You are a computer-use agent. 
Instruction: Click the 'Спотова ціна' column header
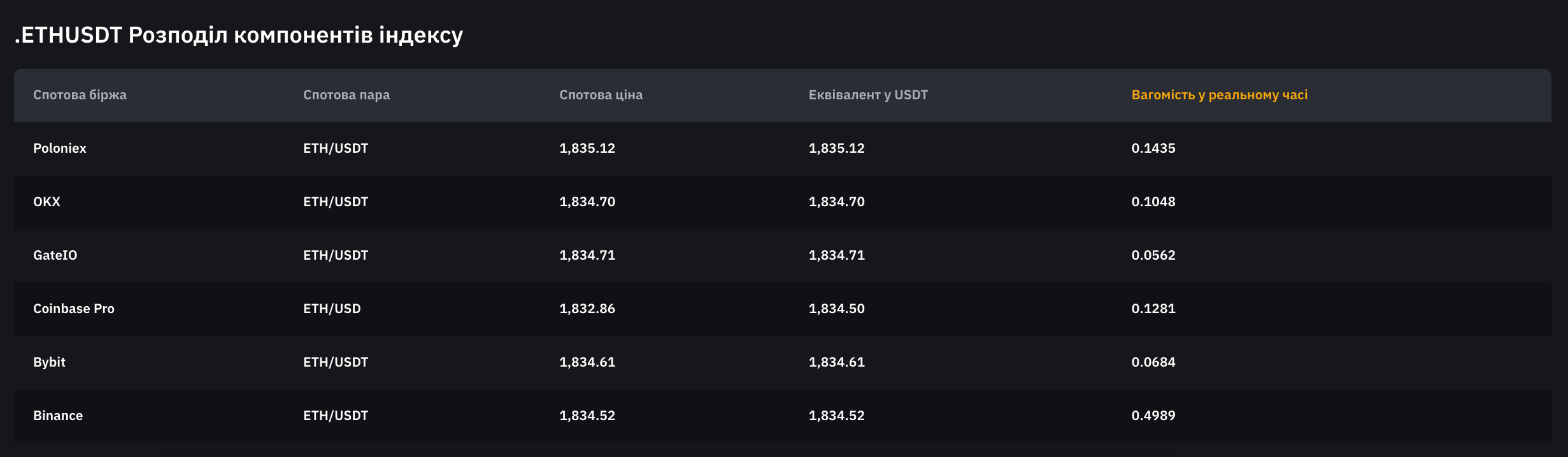click(601, 95)
